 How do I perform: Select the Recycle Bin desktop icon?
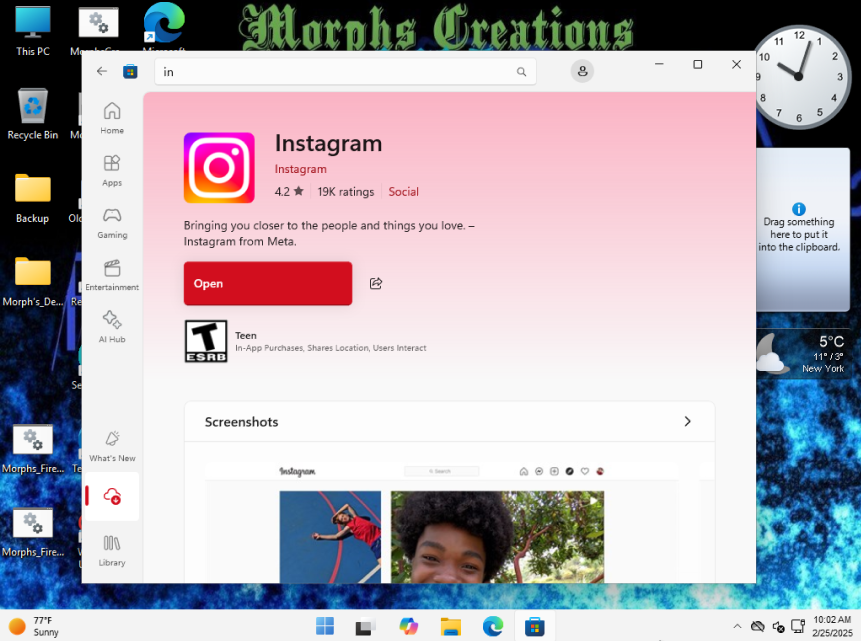(33, 114)
